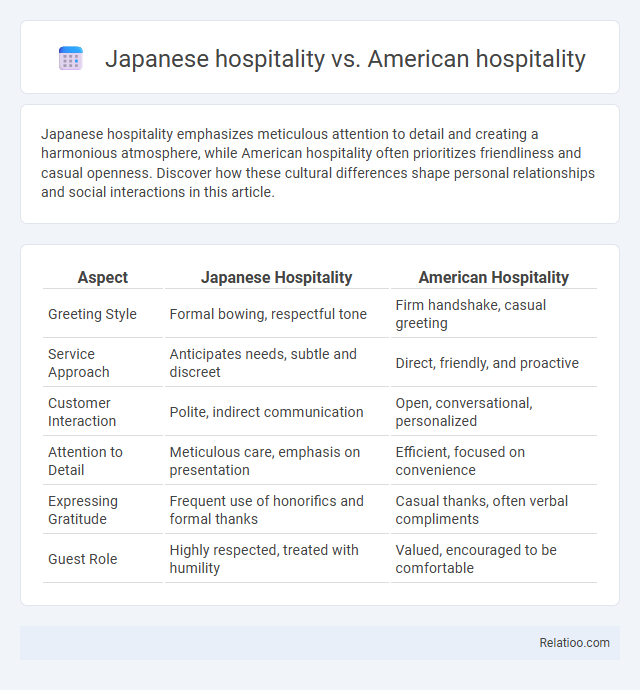The height and width of the screenshot is (690, 640).
Task: Click the calendar grid icon beside the title
Action: [x=70, y=58]
